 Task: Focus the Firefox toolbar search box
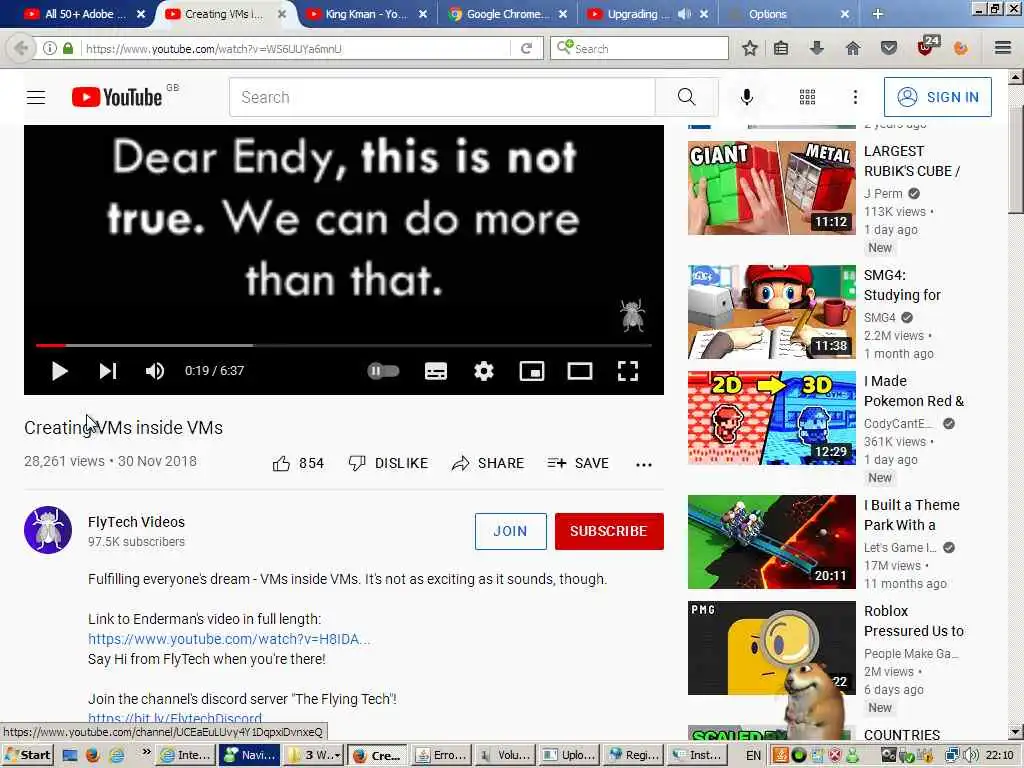tap(639, 48)
